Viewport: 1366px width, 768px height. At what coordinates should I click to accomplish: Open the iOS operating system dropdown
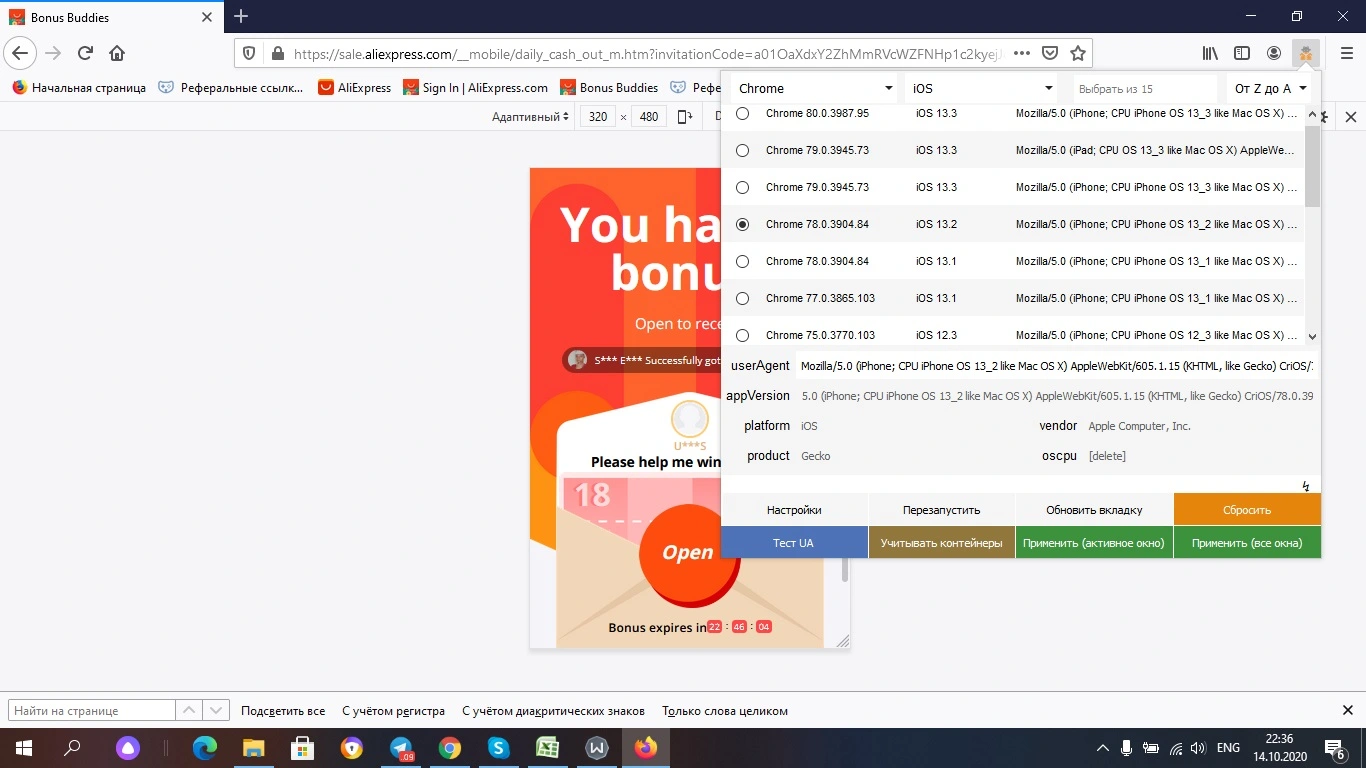pos(981,89)
